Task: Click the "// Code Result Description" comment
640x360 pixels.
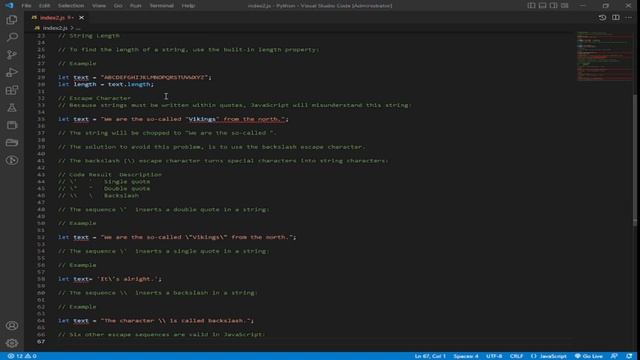Action: 109,174
